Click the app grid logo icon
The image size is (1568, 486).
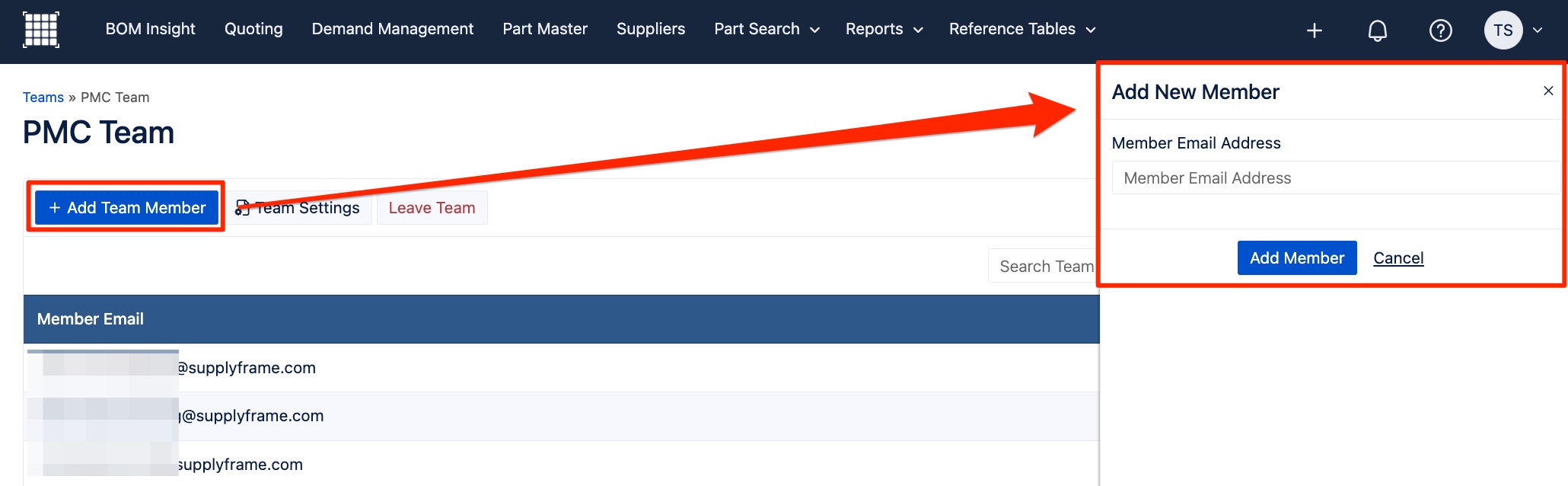click(41, 30)
